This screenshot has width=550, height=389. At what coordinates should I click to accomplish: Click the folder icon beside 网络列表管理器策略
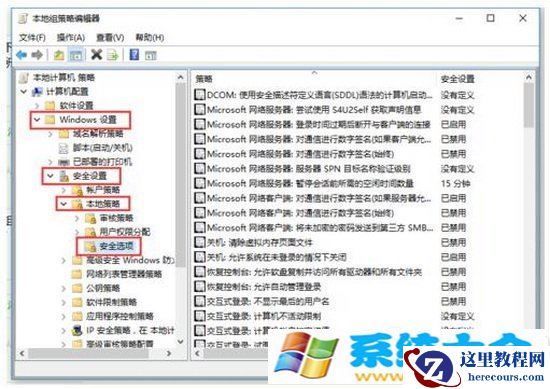click(x=77, y=274)
